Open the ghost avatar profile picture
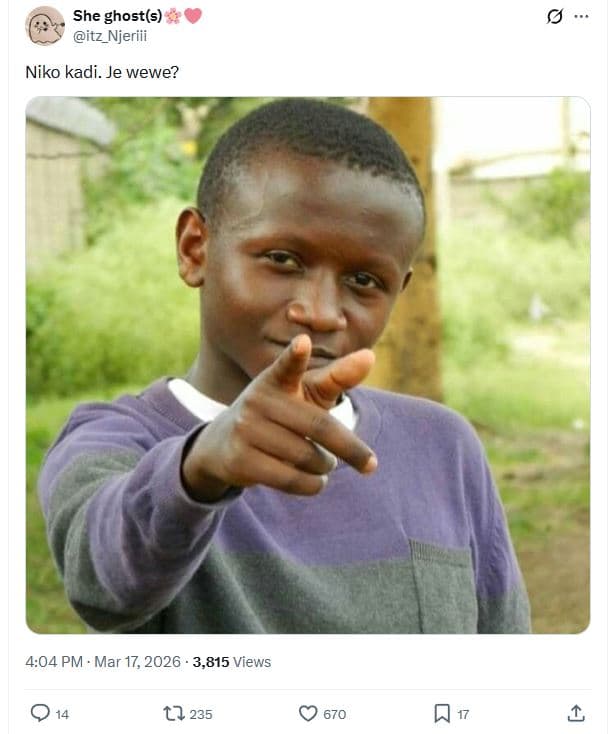 (45, 26)
